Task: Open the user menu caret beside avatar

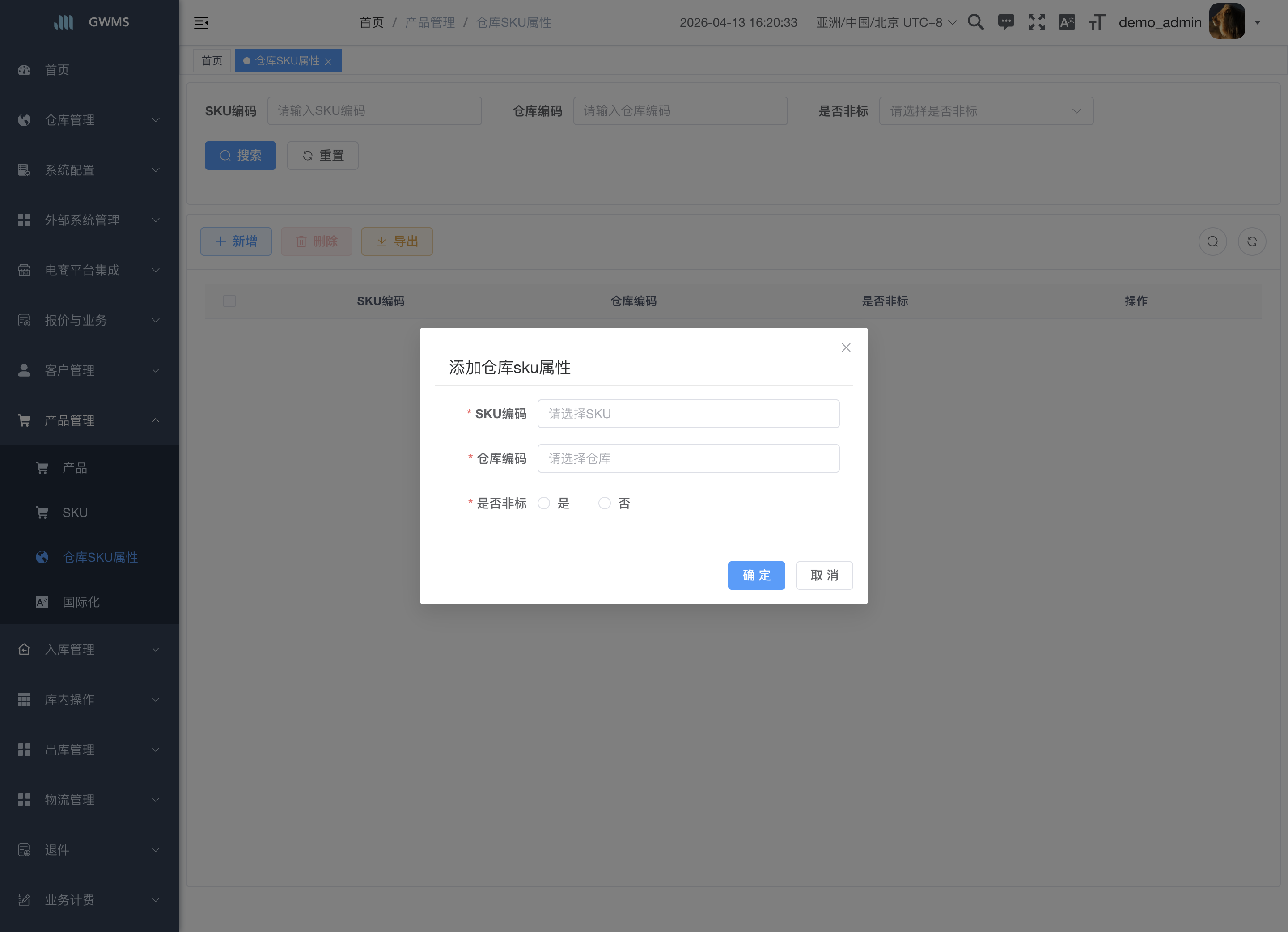Action: [1257, 23]
